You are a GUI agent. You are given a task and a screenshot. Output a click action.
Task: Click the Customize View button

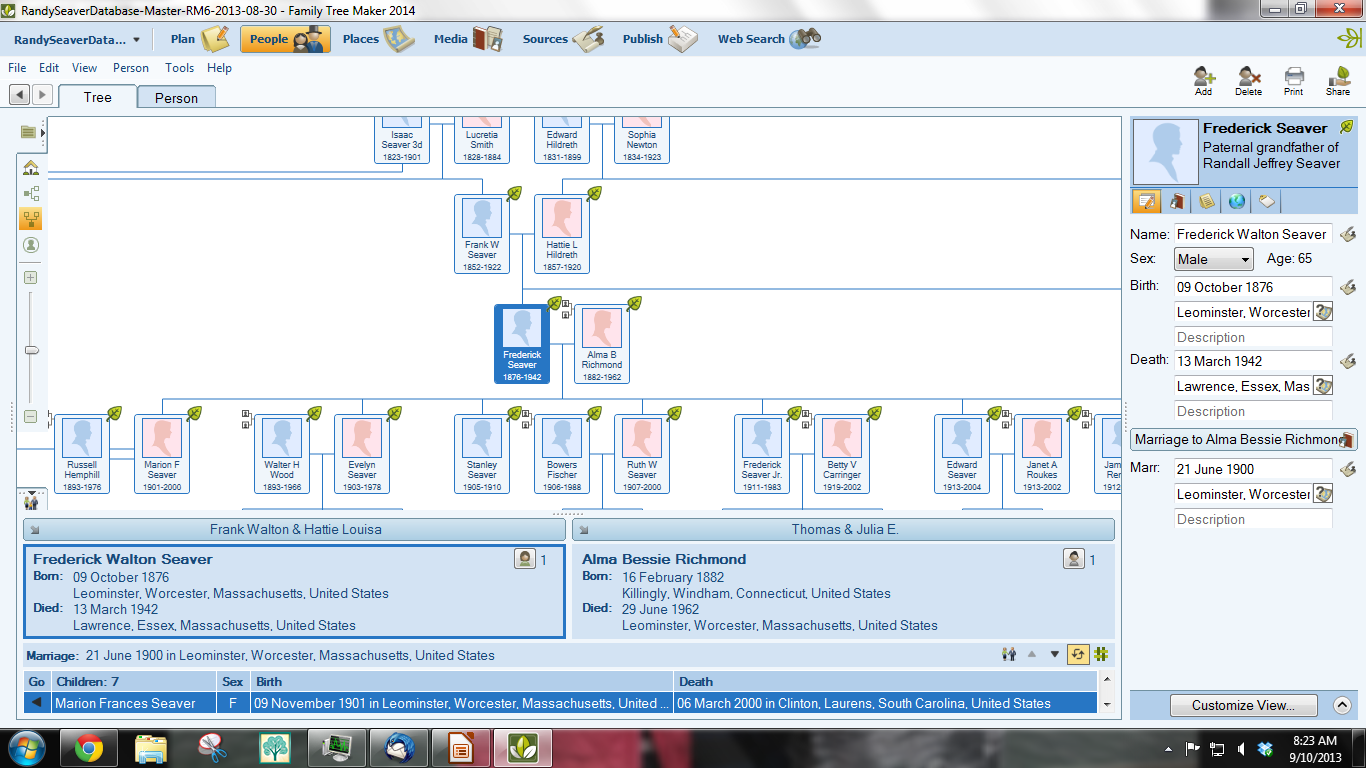(x=1243, y=705)
